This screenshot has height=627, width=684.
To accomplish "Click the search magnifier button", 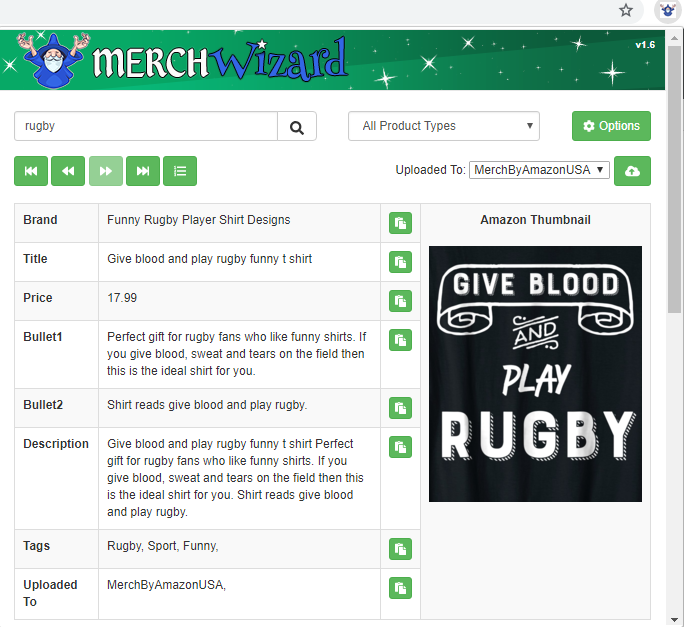I will [297, 127].
